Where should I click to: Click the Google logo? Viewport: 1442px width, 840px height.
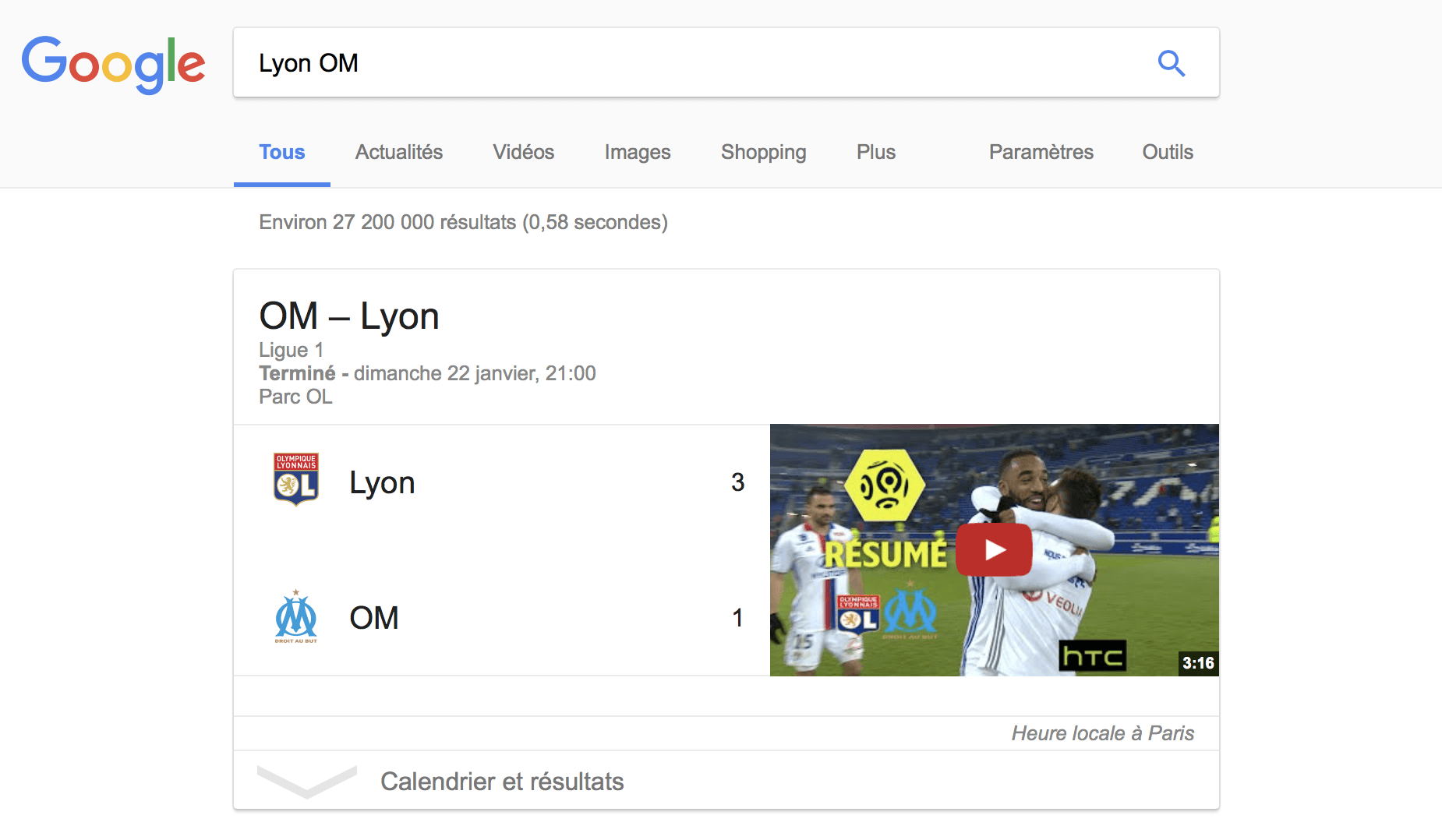tap(113, 64)
